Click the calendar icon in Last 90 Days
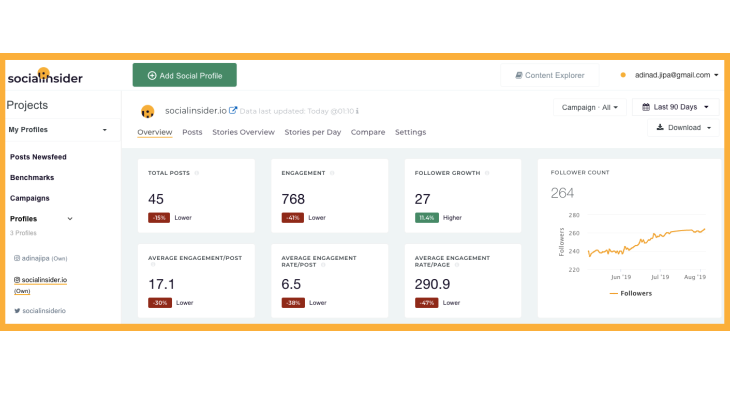The height and width of the screenshot is (400, 730). point(646,107)
